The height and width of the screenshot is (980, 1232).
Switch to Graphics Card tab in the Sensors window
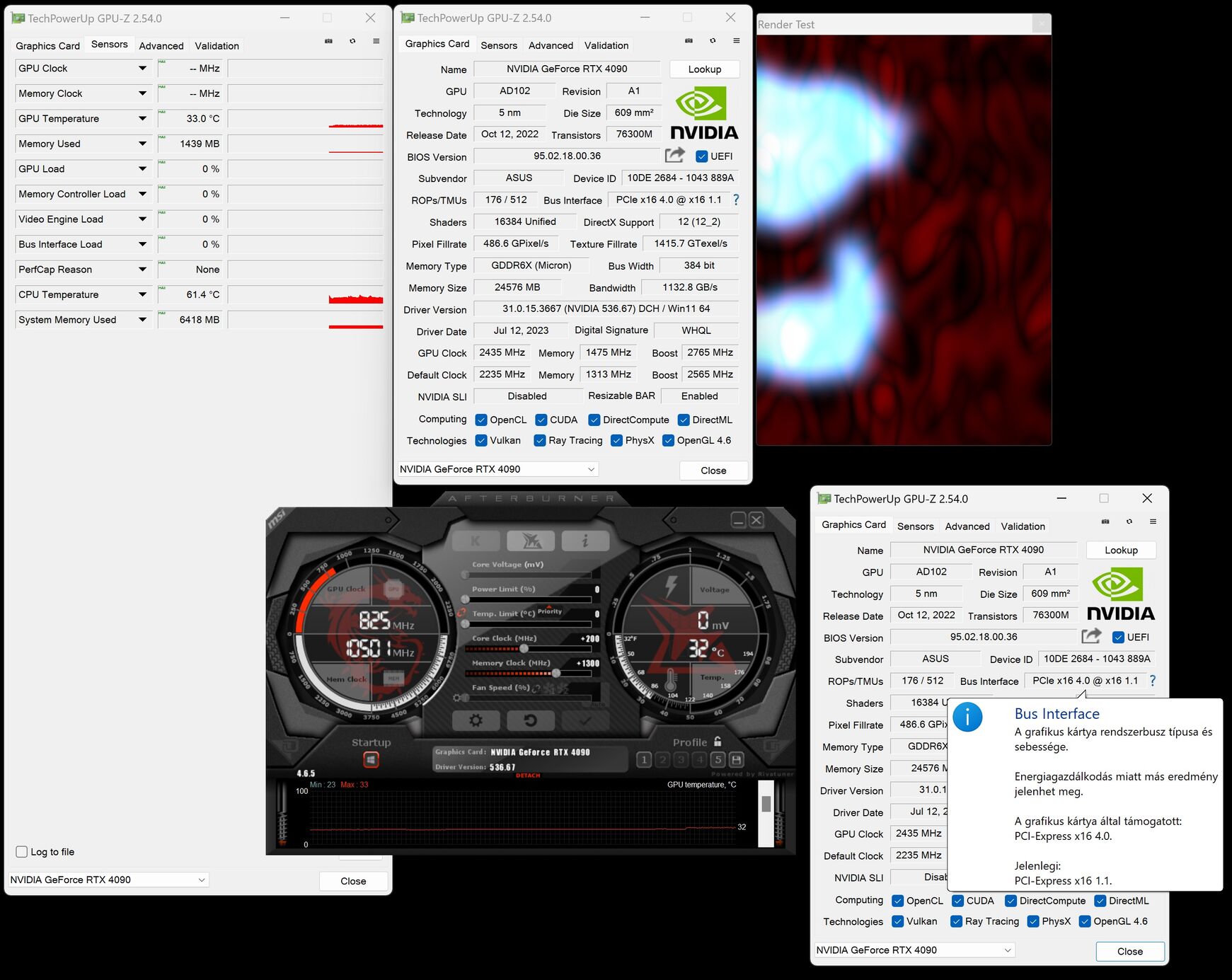click(48, 46)
